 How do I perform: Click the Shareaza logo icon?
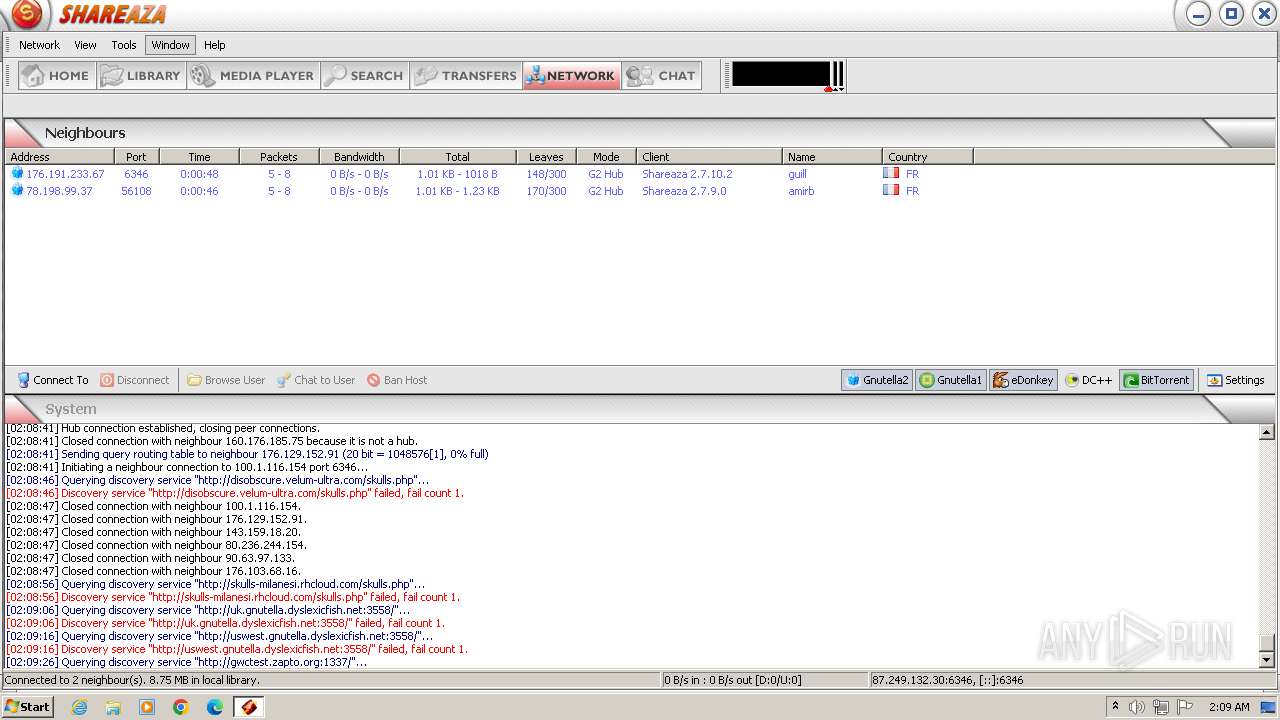tap(27, 14)
